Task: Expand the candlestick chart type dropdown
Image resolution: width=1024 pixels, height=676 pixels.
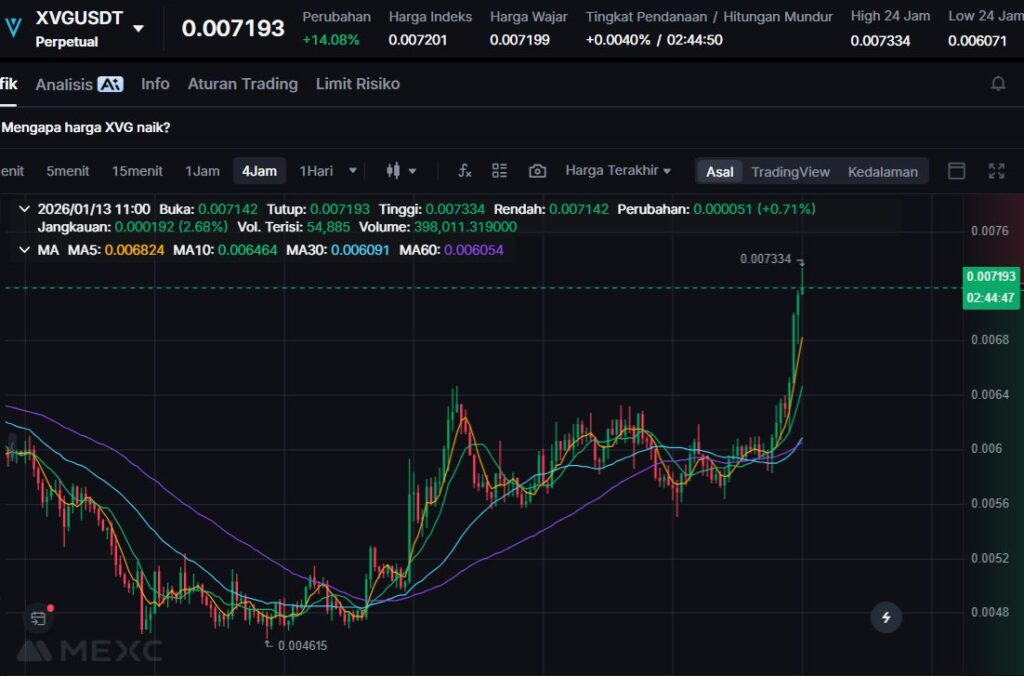Action: 401,171
